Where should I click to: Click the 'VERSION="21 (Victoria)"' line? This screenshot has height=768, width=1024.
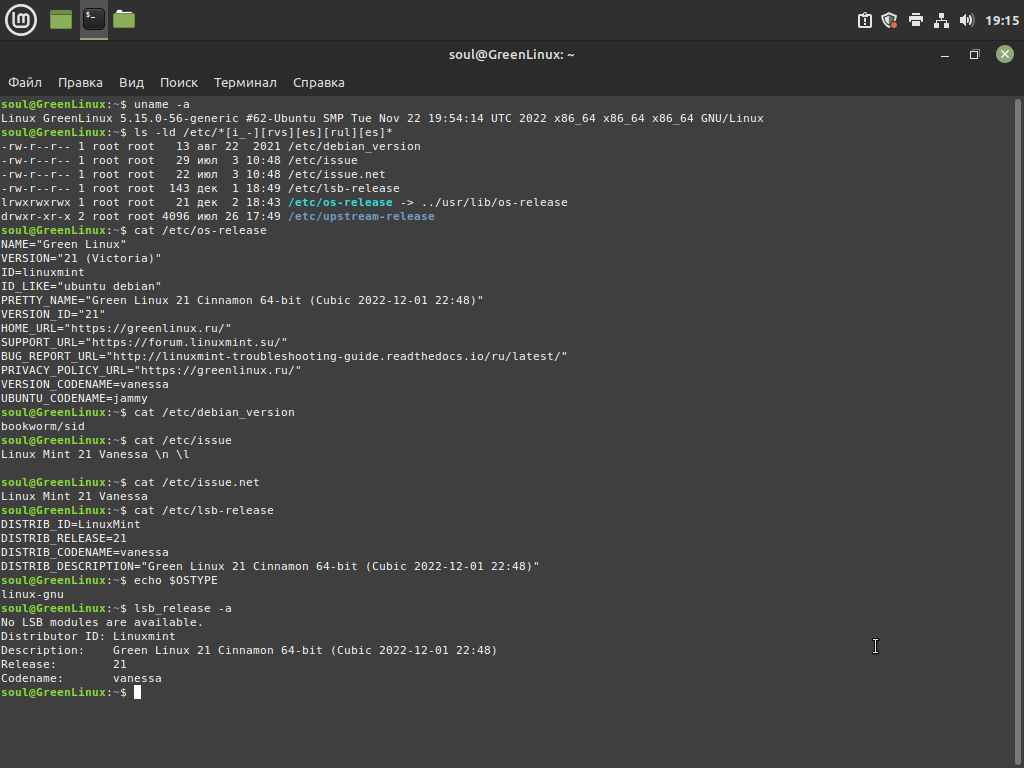81,259
